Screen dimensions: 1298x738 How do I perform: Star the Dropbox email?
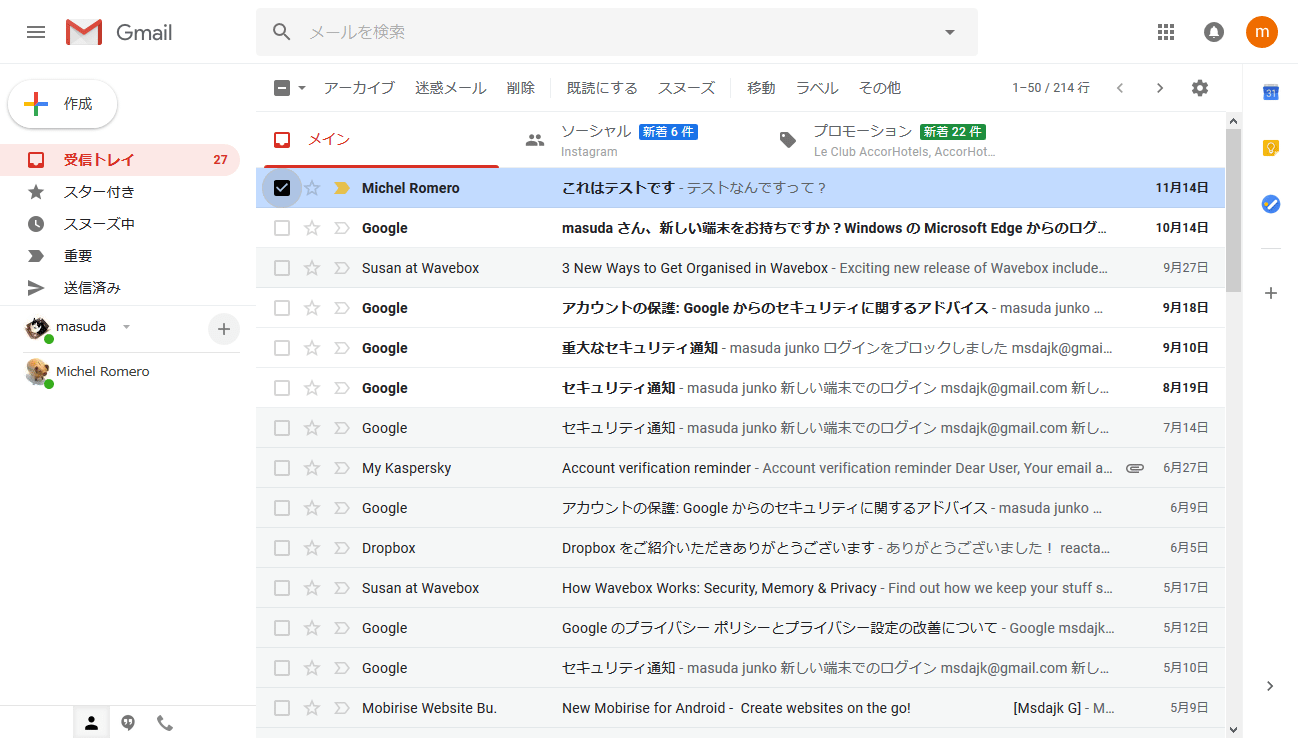[312, 548]
